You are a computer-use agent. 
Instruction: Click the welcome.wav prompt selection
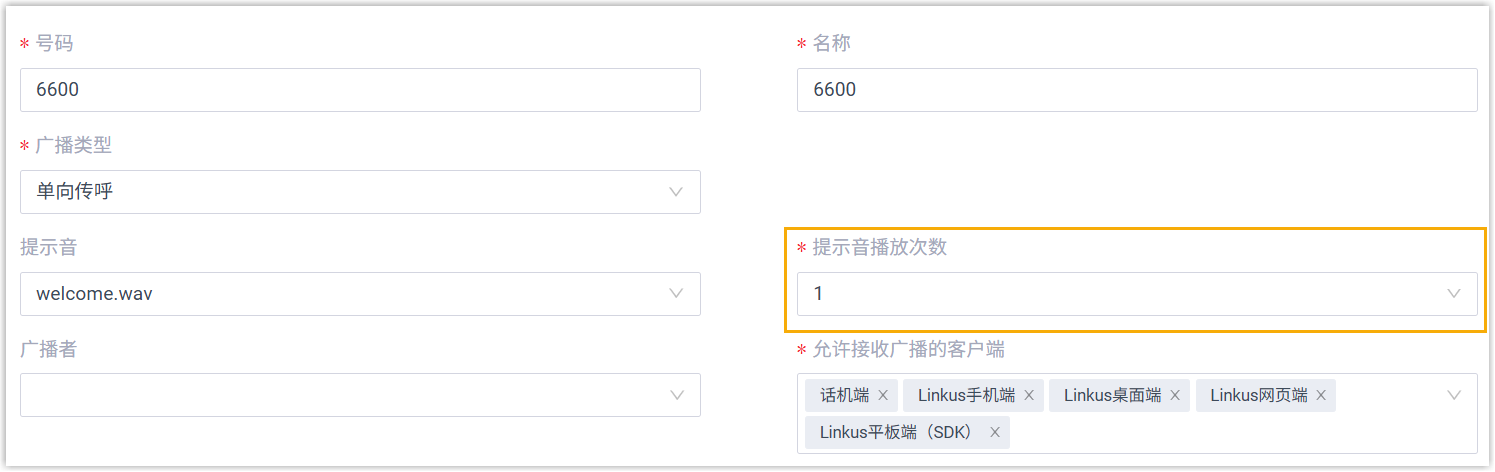(94, 294)
